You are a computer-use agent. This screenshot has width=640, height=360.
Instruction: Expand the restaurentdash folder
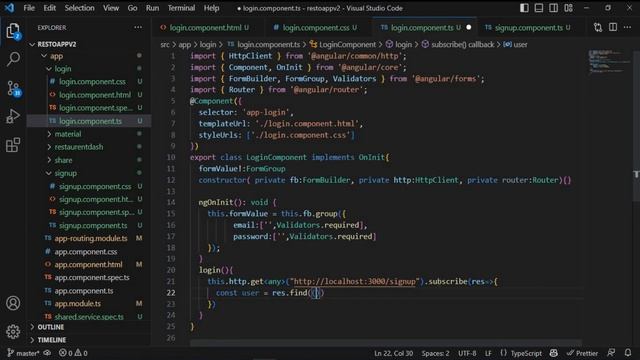pos(49,147)
